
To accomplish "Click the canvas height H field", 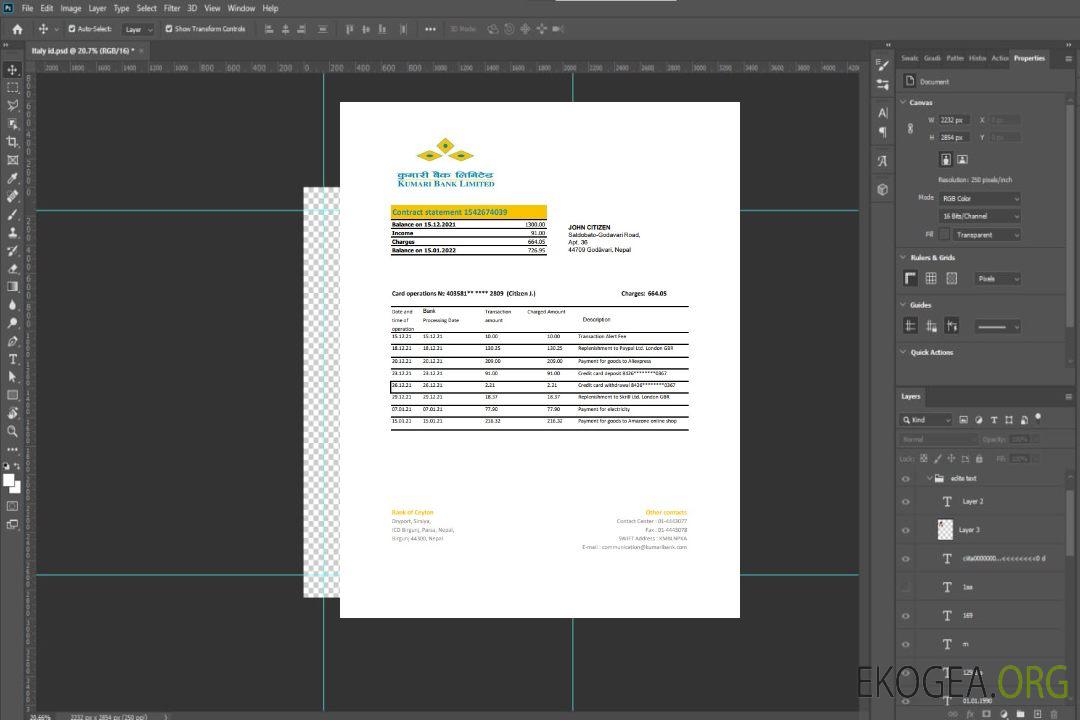I will pos(955,138).
